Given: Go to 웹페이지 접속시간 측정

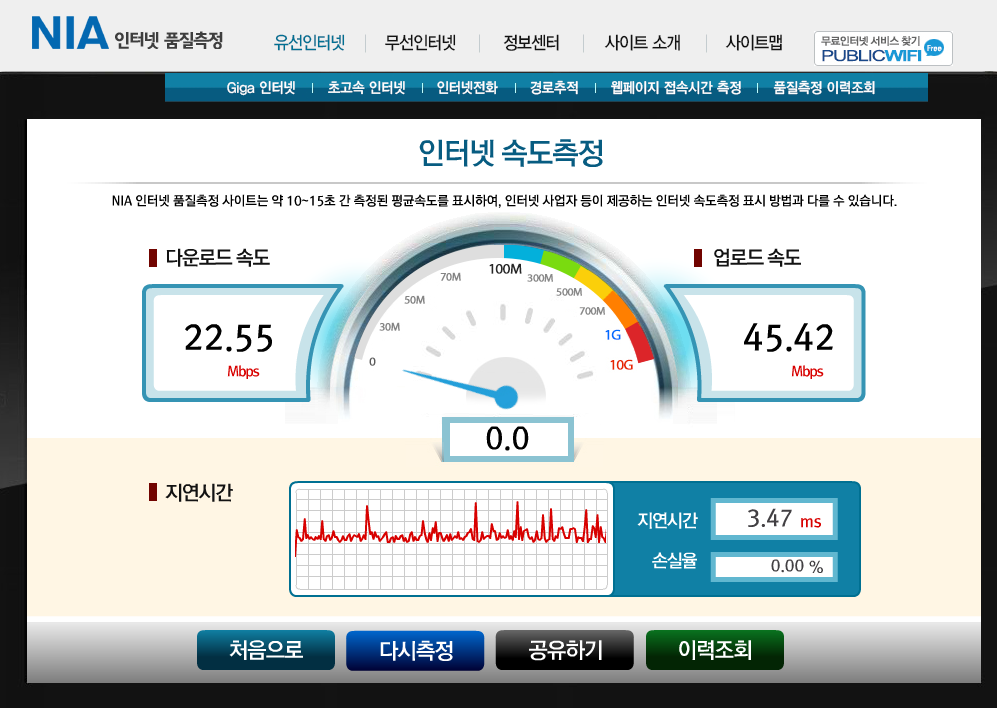Looking at the screenshot, I should pyautogui.click(x=676, y=88).
